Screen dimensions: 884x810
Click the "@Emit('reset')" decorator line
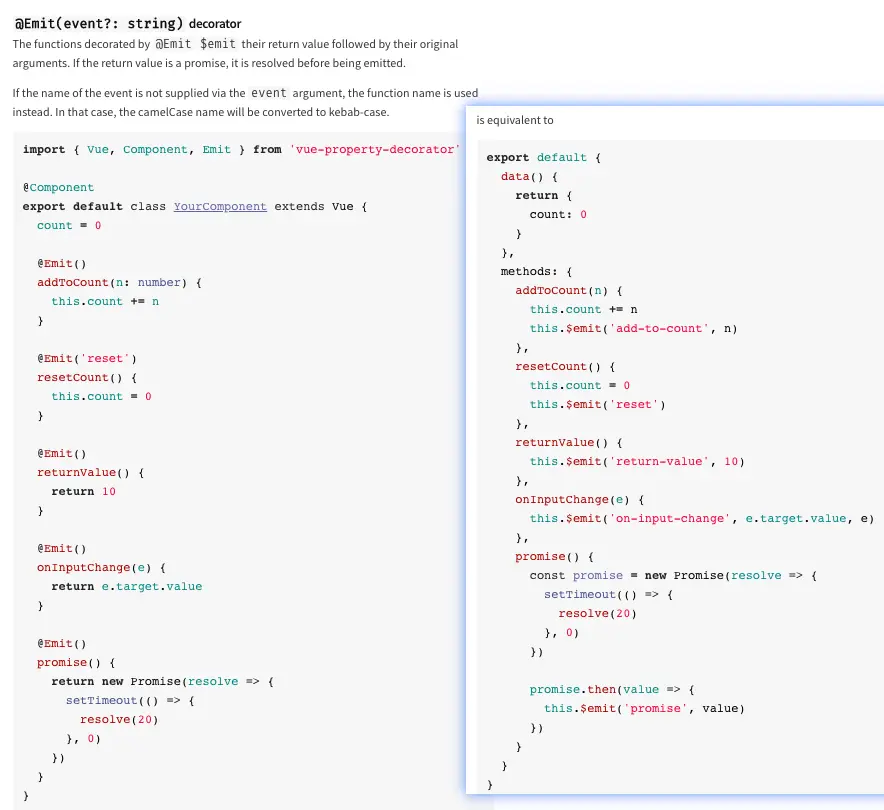(x=87, y=358)
